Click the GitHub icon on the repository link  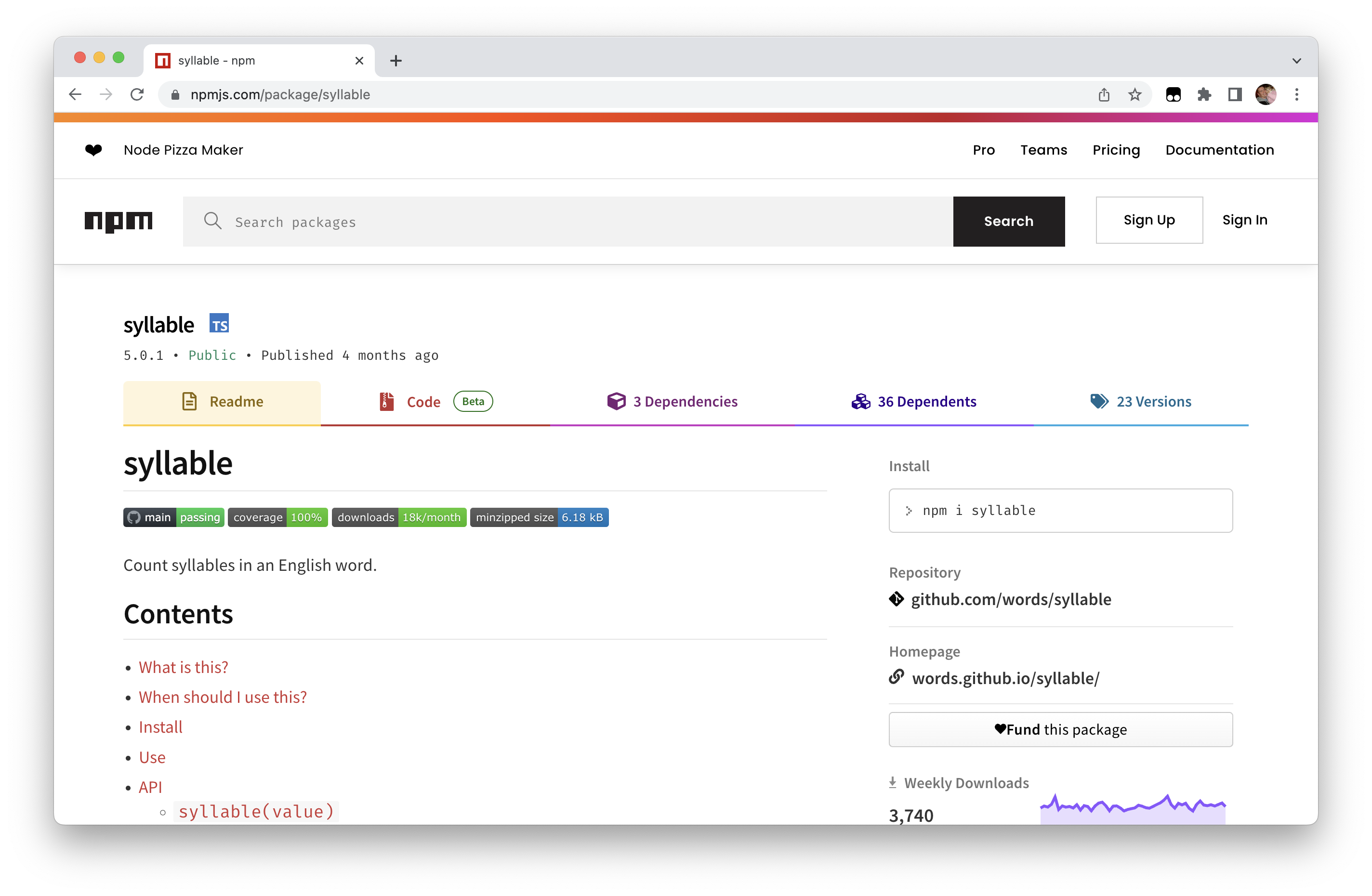coord(897,599)
